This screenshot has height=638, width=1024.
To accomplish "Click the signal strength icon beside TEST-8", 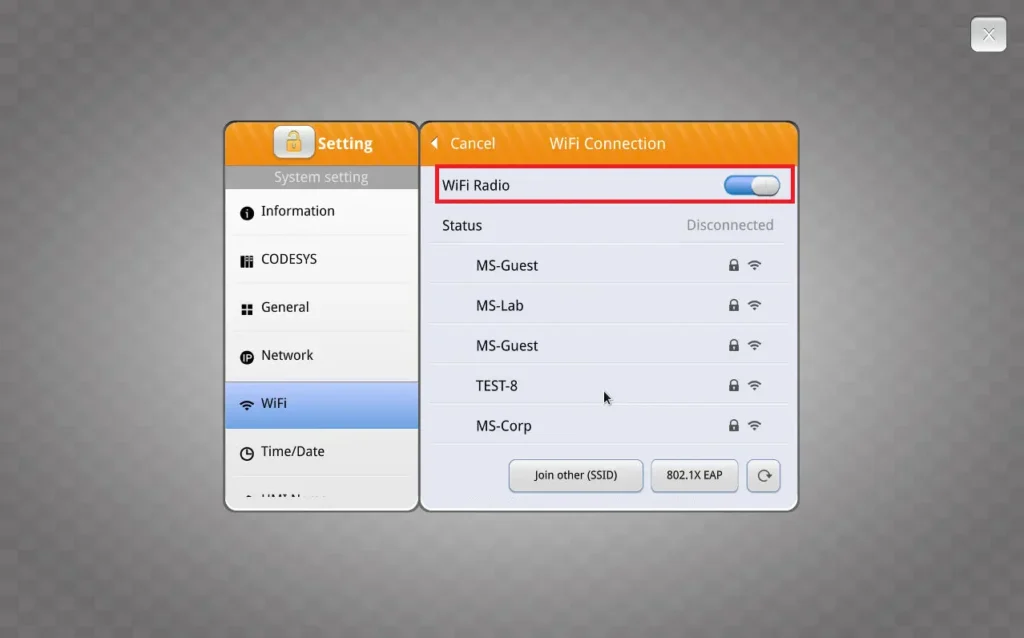I will point(755,385).
